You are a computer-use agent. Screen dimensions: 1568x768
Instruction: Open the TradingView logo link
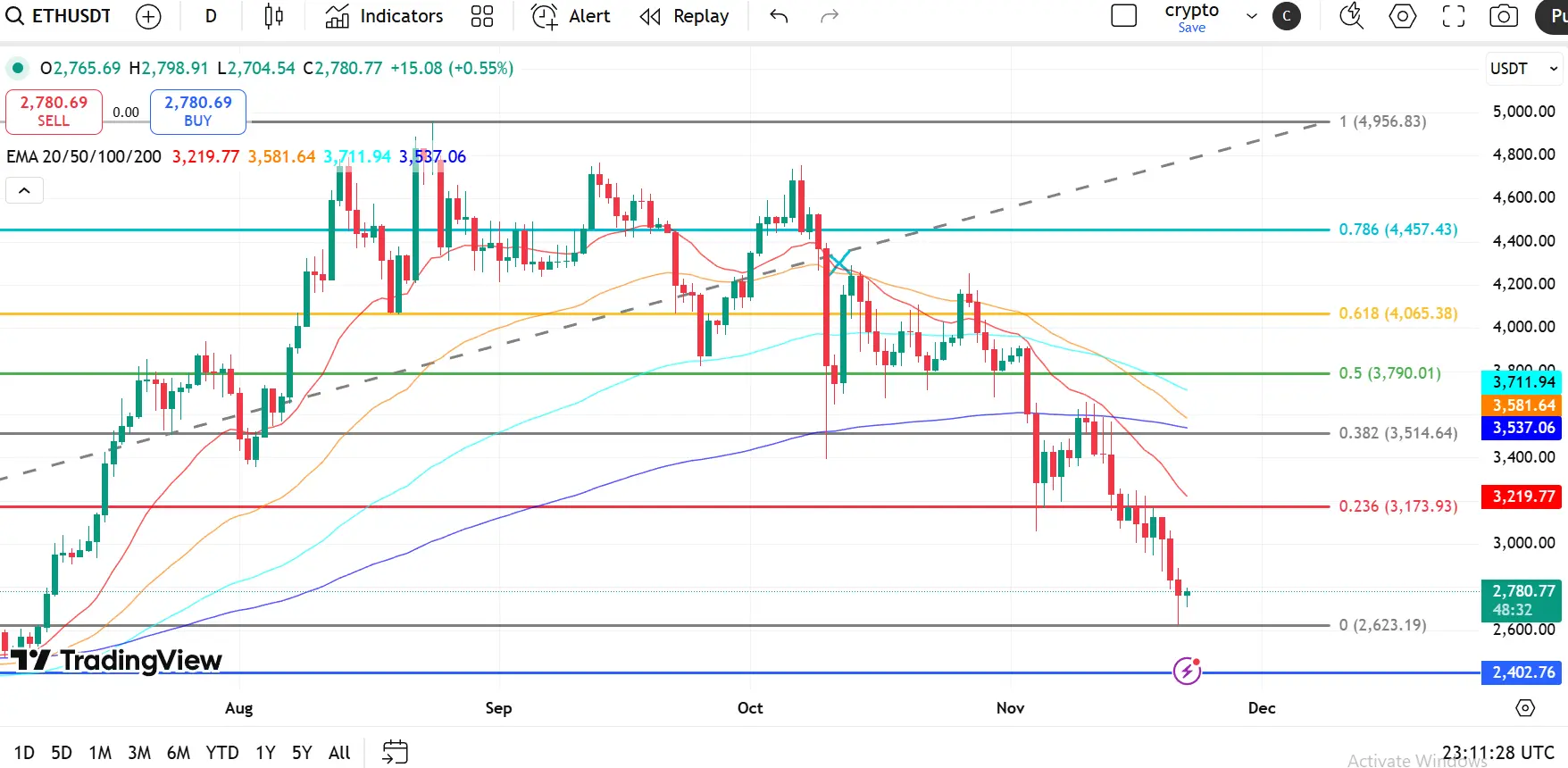pyautogui.click(x=116, y=660)
